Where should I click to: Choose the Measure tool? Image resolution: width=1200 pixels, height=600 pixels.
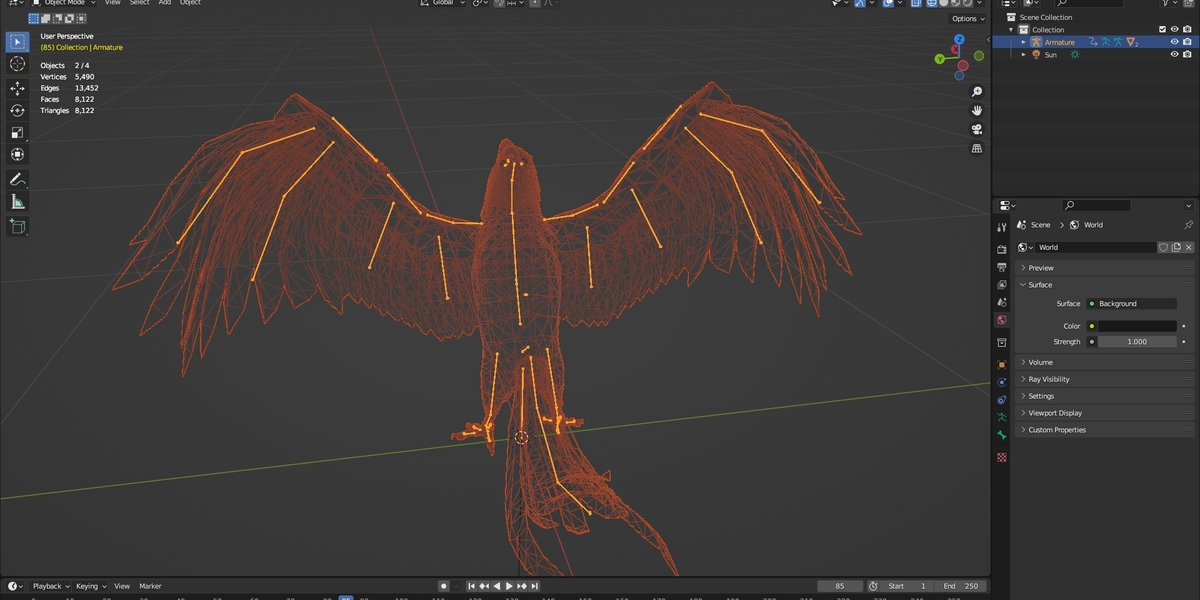tap(17, 202)
